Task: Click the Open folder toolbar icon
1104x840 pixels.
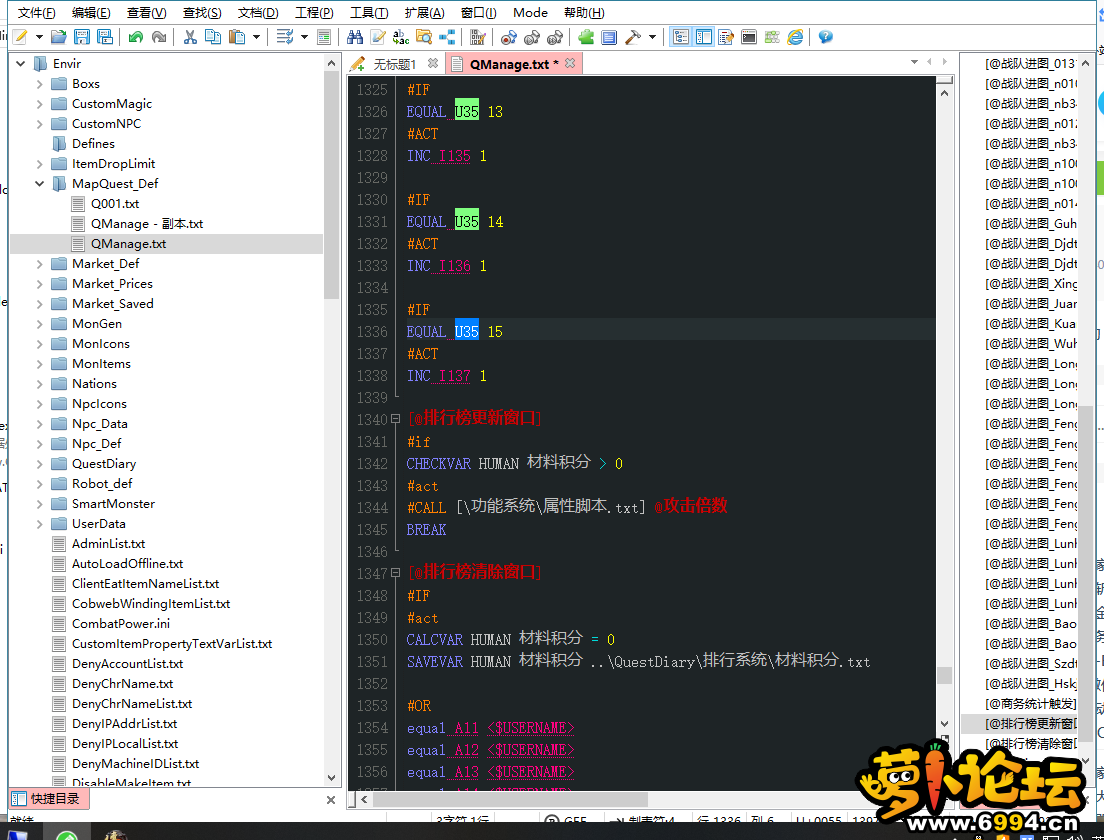Action: tap(59, 37)
